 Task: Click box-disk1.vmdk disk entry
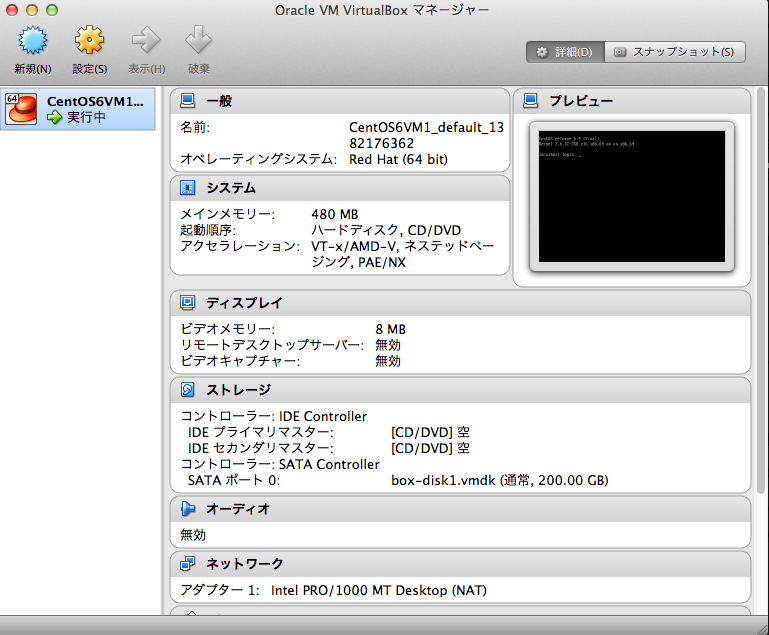pos(500,480)
